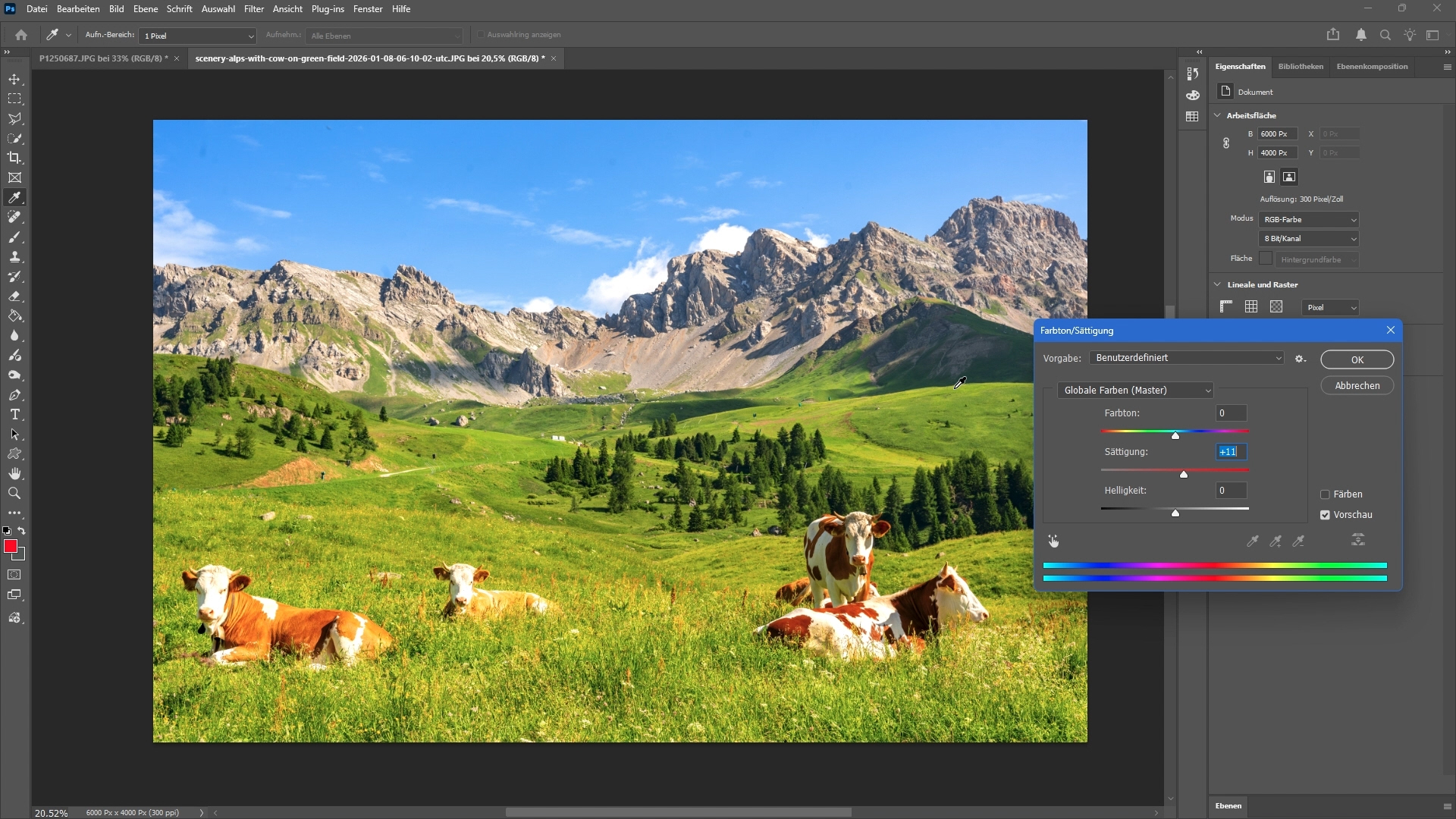This screenshot has height=819, width=1456.
Task: Click the notifications bell icon
Action: pyautogui.click(x=1361, y=35)
